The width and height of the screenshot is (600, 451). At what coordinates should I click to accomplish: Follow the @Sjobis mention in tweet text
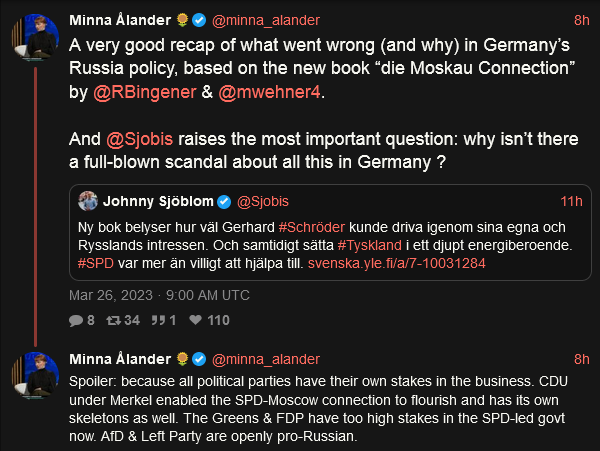pos(140,139)
